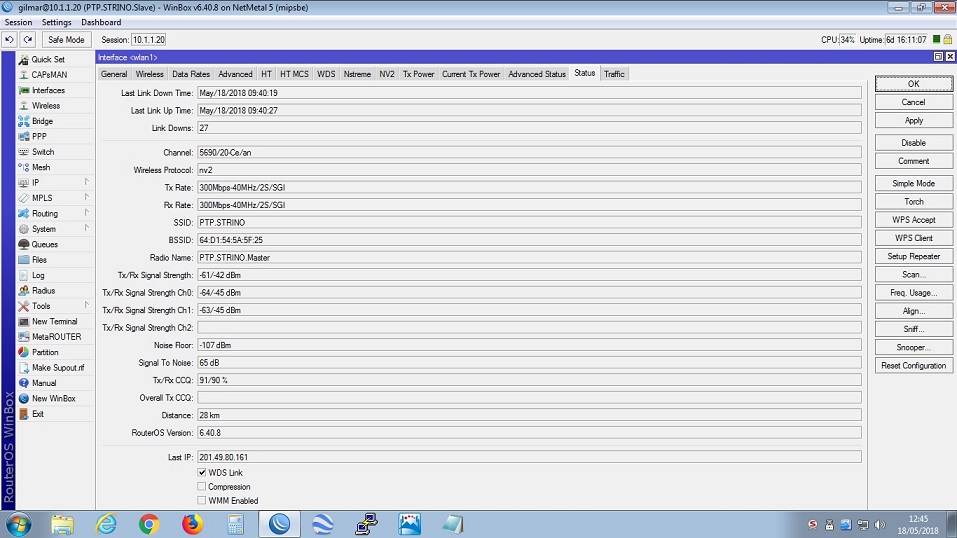Click the undo arrow toolbar button
Viewport: 957px width, 538px height.
pos(9,40)
